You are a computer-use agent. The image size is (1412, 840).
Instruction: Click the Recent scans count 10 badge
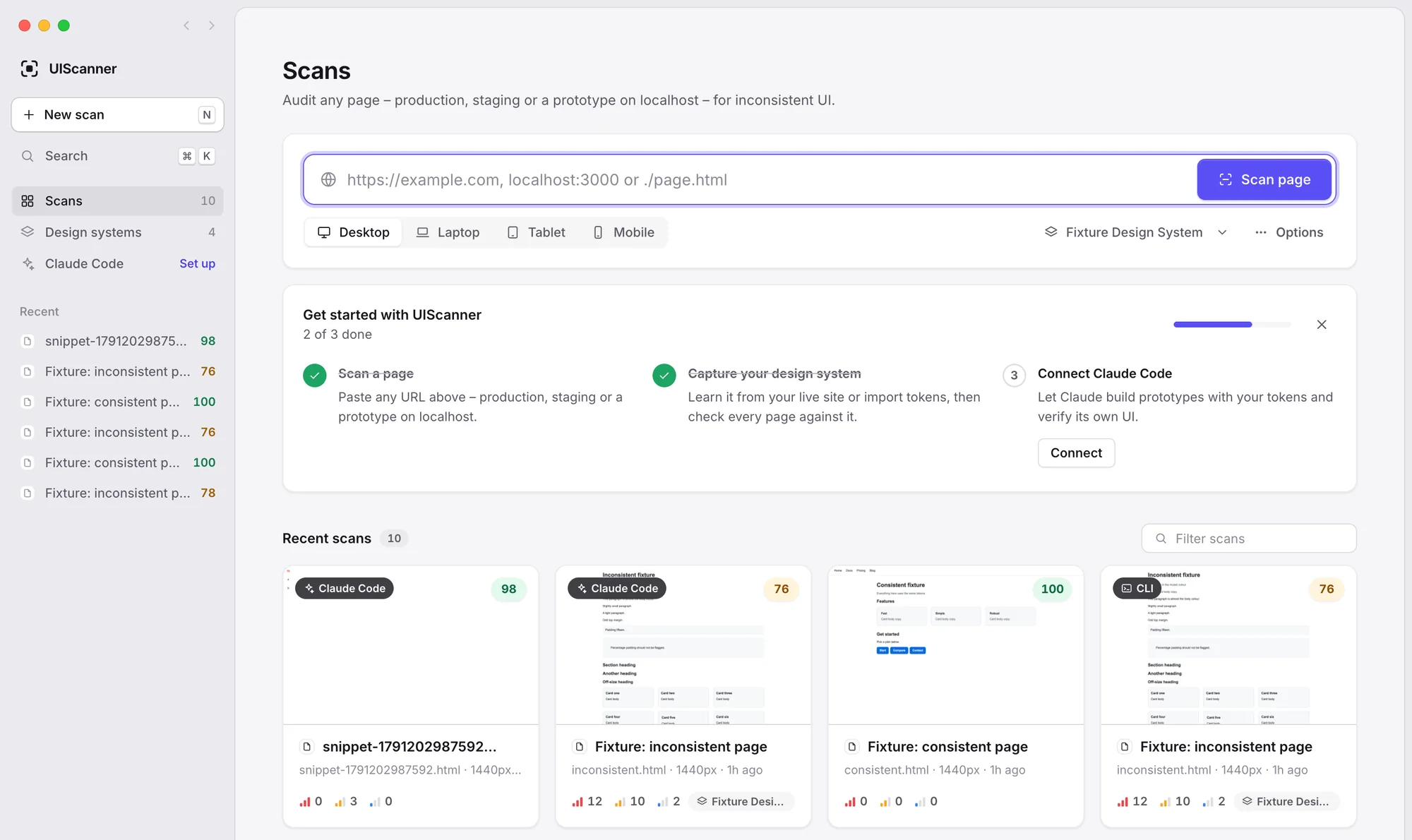coord(394,539)
